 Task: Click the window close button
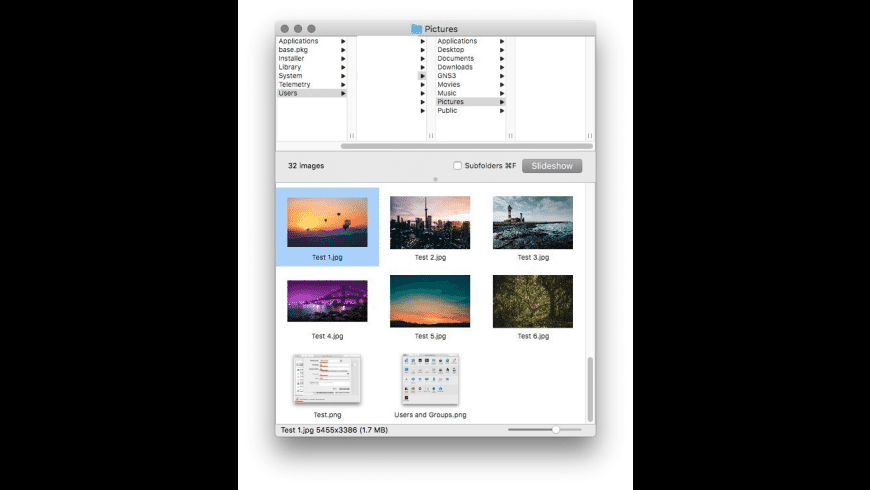(285, 29)
